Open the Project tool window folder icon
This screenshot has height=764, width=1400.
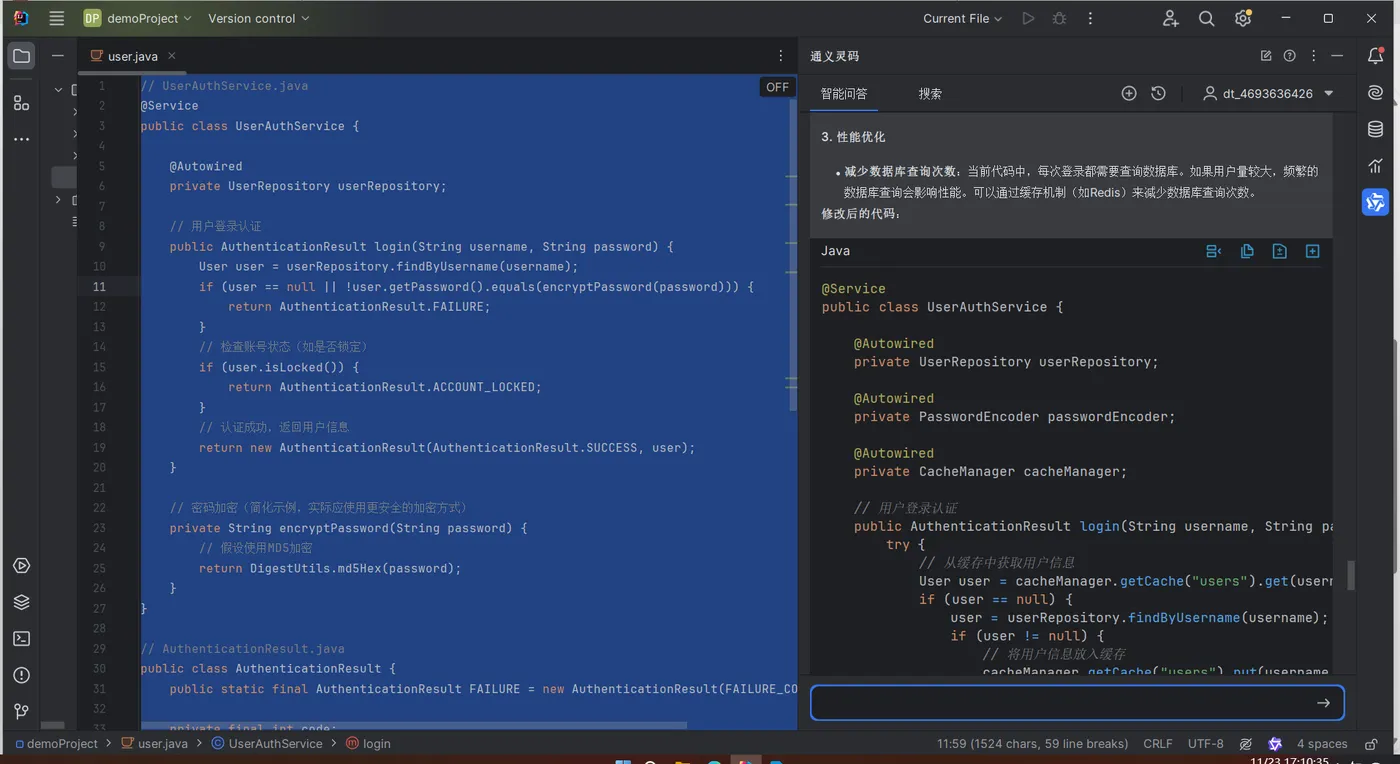21,56
